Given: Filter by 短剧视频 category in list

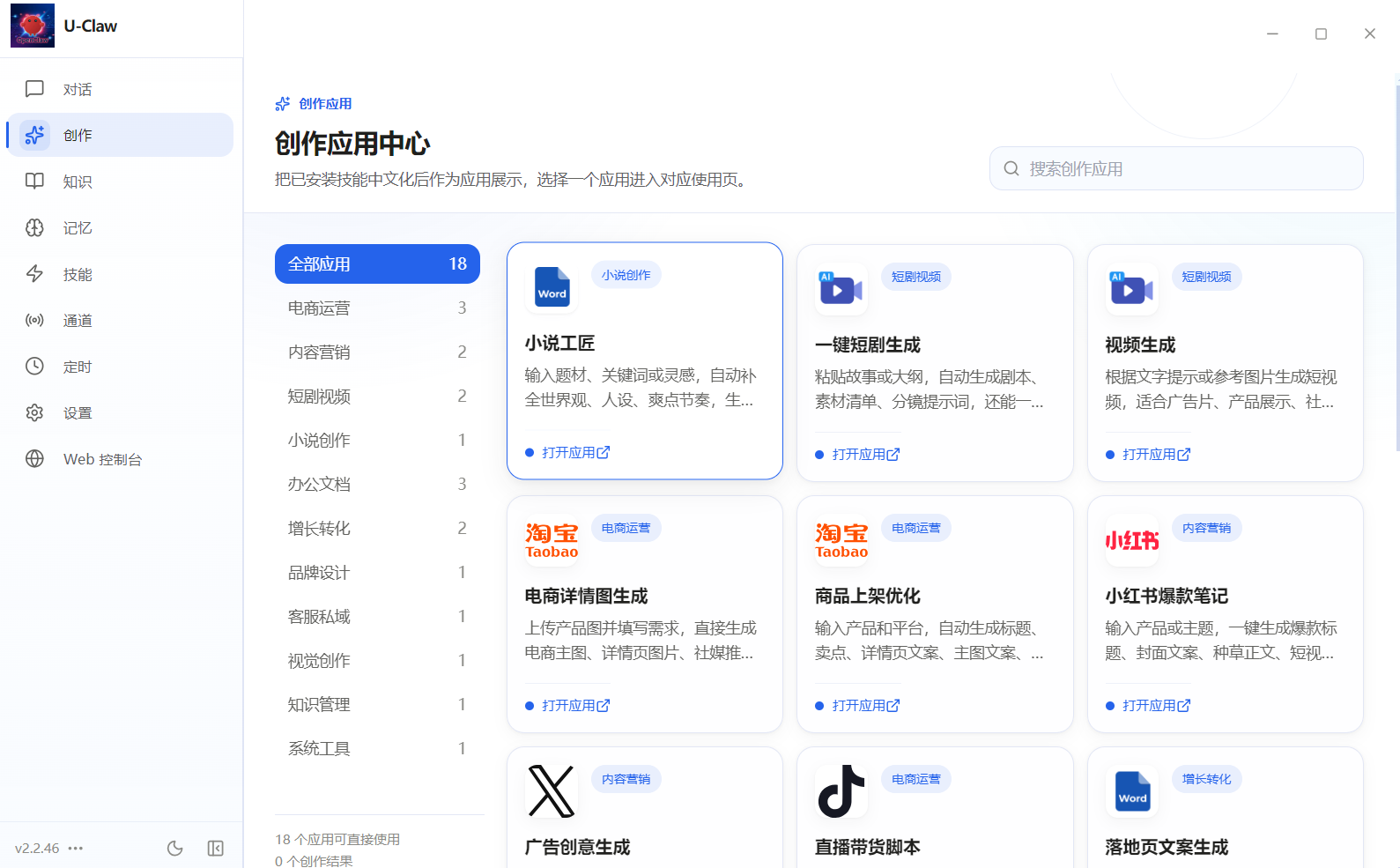Looking at the screenshot, I should (x=377, y=396).
